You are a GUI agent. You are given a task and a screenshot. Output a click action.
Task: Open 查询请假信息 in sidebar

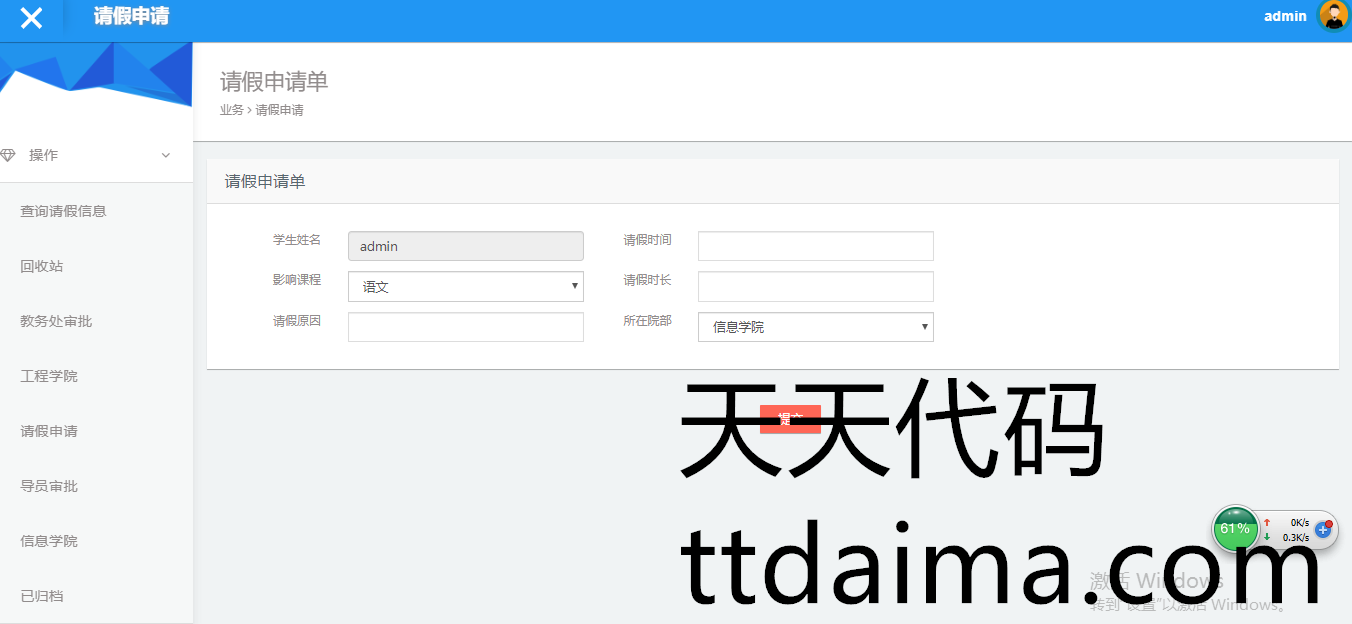coord(63,211)
